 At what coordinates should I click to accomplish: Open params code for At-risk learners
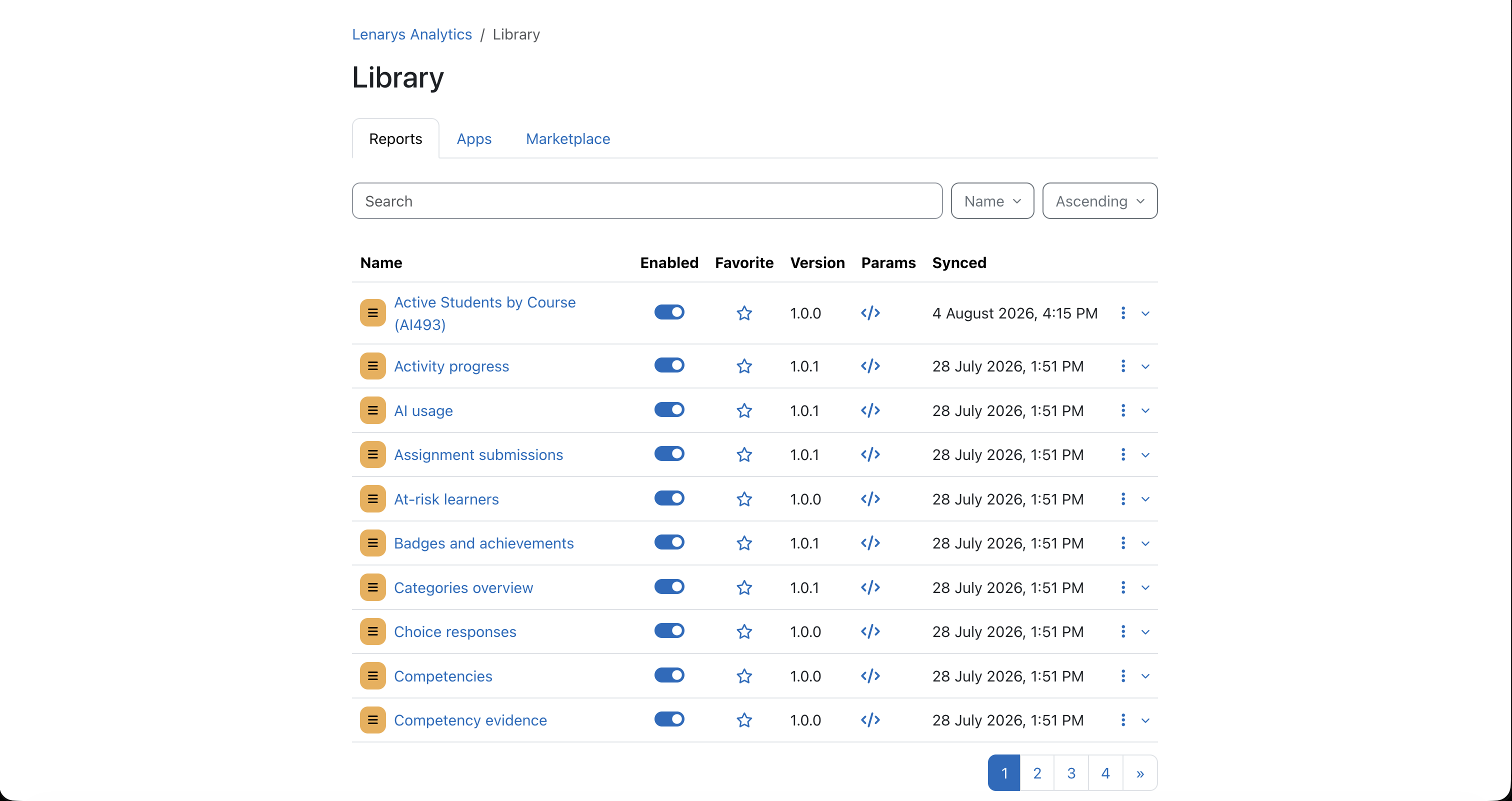870,499
